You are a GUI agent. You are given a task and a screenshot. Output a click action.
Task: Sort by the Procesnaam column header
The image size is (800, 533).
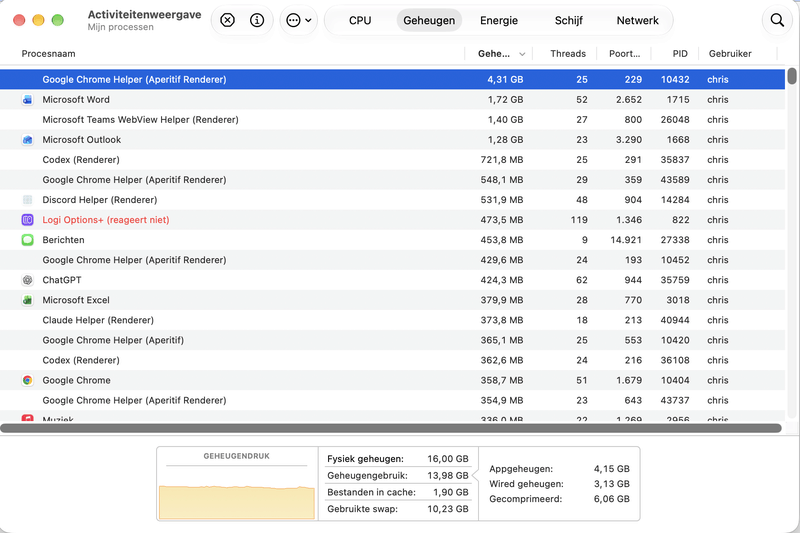click(48, 54)
